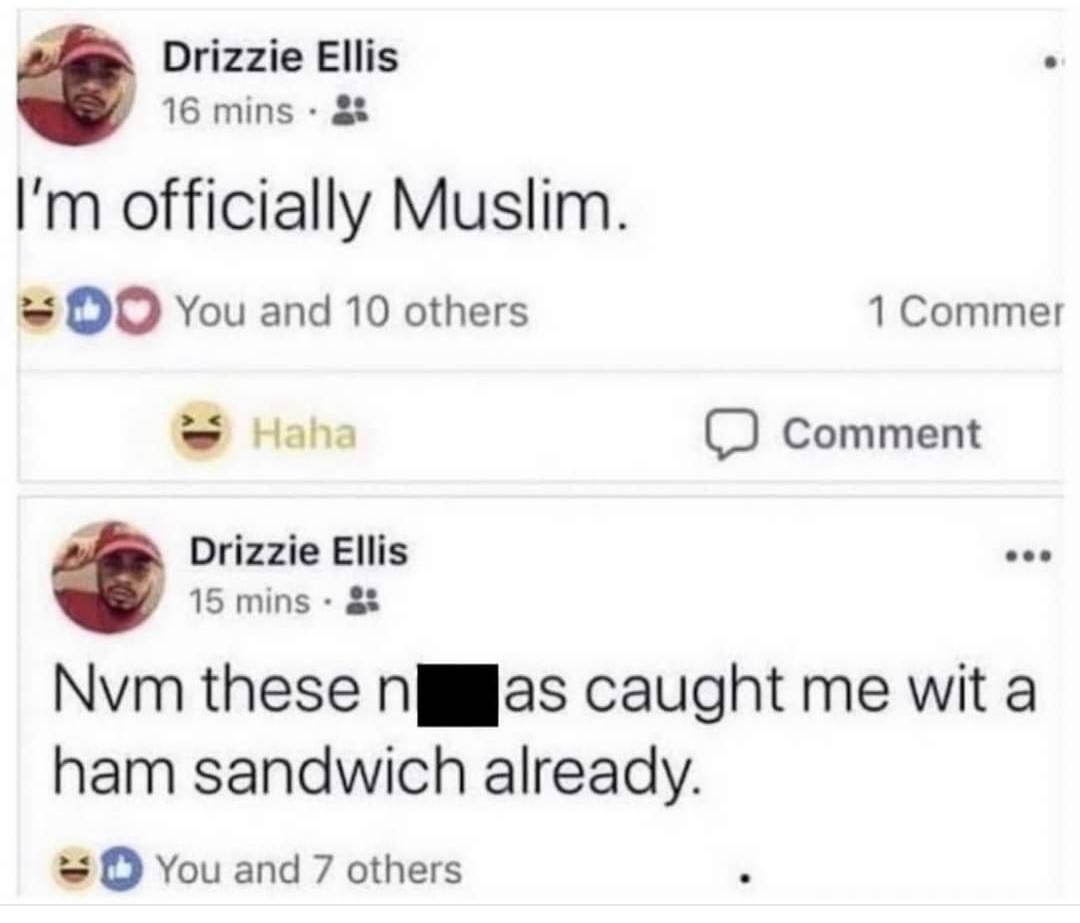This screenshot has width=1080, height=923.
Task: Click the Comment button
Action: pyautogui.click(x=843, y=434)
